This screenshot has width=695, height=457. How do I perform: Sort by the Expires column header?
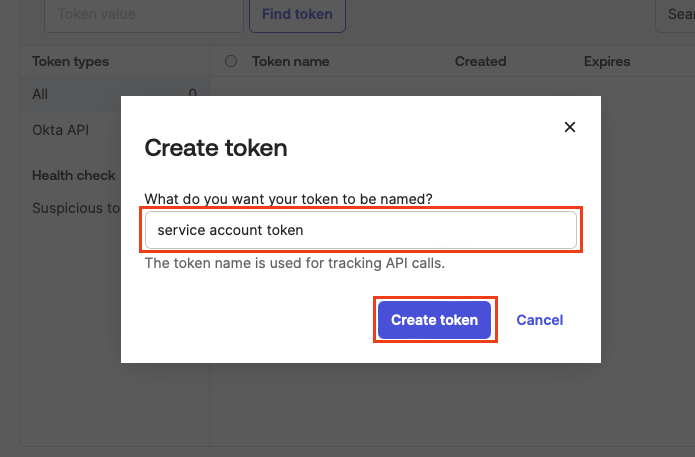pos(607,61)
